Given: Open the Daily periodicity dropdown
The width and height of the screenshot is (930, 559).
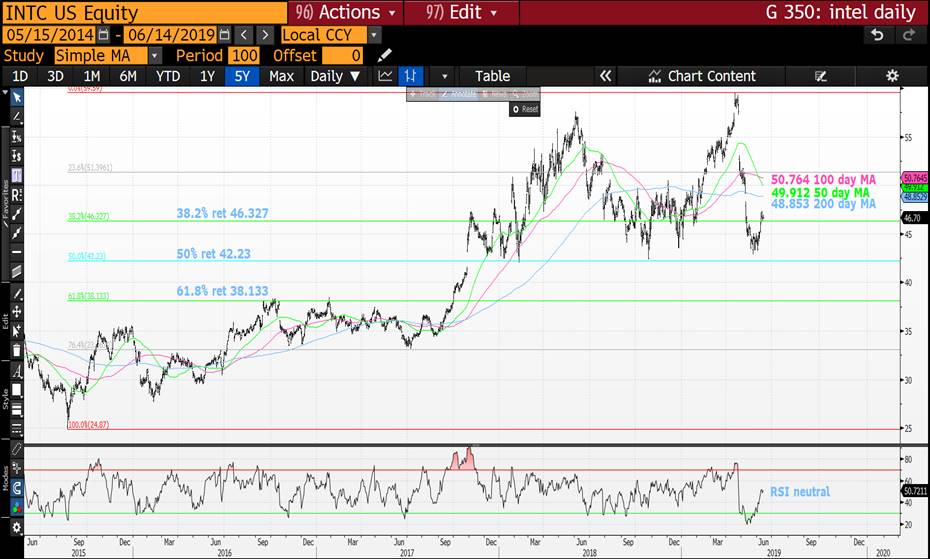Looking at the screenshot, I should (x=335, y=76).
